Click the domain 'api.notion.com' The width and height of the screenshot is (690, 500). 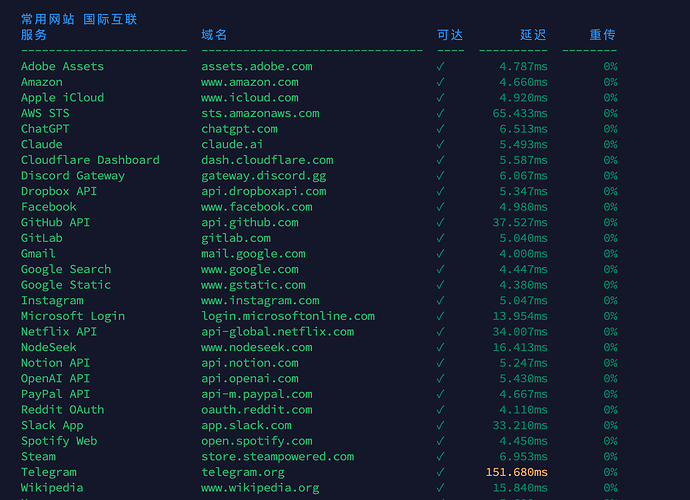pyautogui.click(x=250, y=363)
